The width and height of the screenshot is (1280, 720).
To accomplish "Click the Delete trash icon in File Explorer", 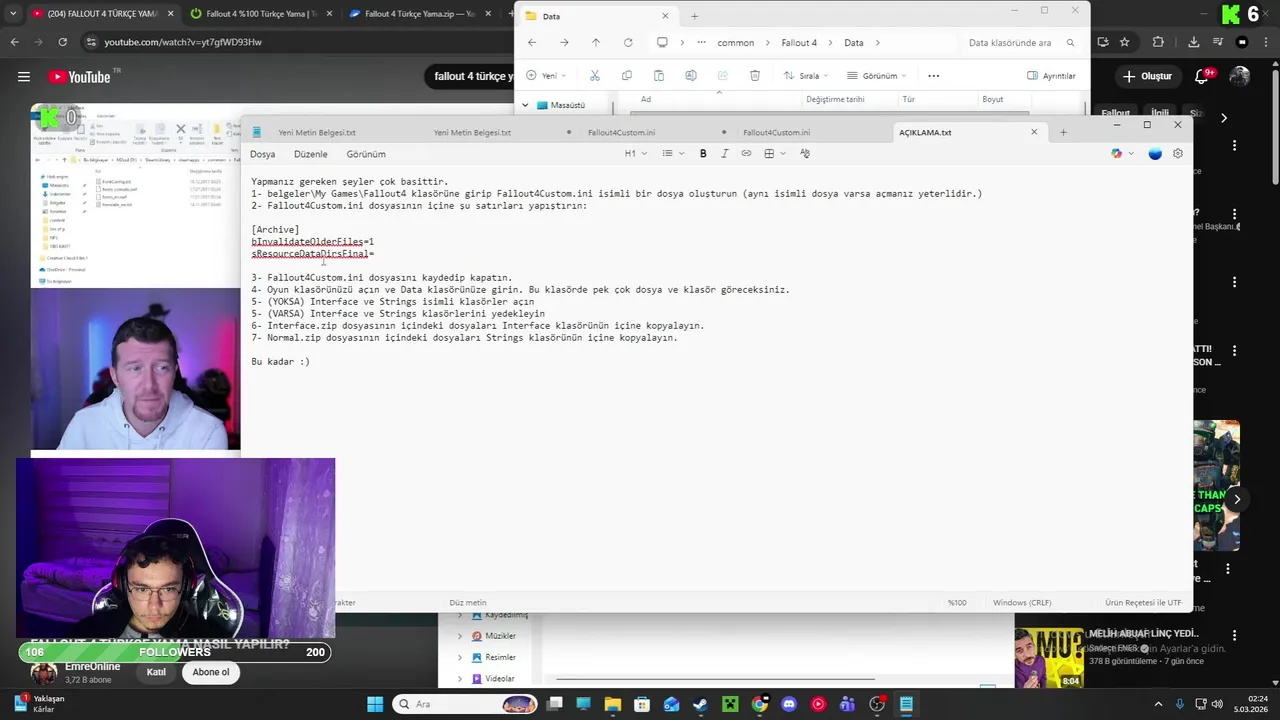I will coord(755,76).
